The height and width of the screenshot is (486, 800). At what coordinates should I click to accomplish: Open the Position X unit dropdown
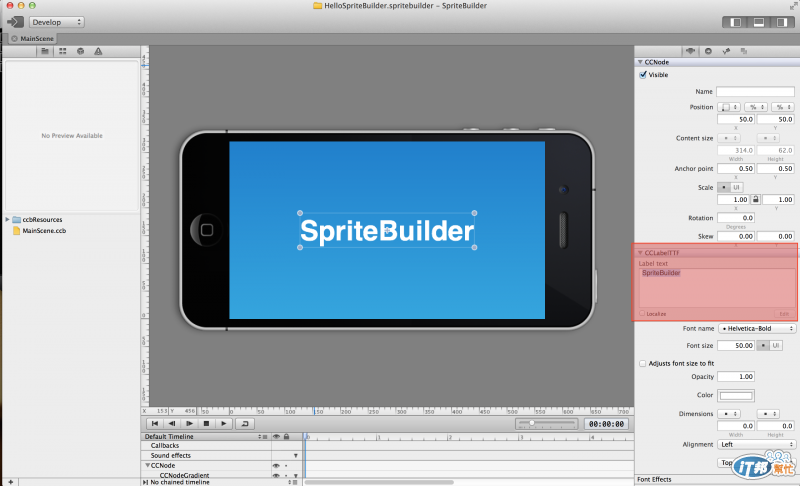pyautogui.click(x=756, y=107)
